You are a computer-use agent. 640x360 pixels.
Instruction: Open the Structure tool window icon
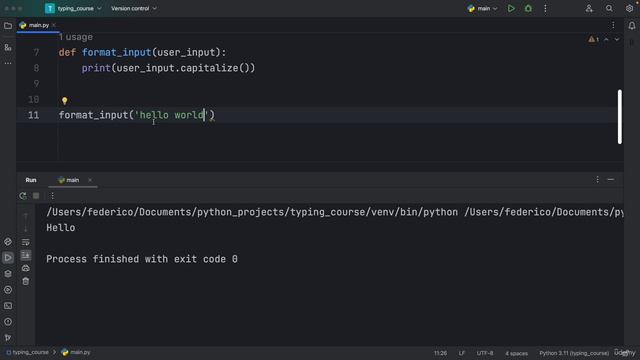[x=8, y=47]
